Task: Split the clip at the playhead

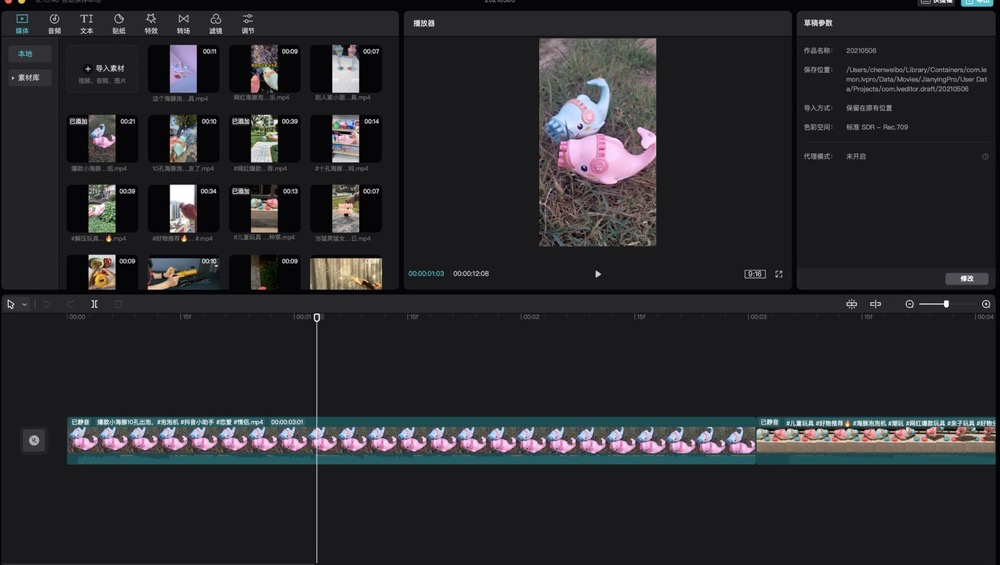Action: click(94, 304)
